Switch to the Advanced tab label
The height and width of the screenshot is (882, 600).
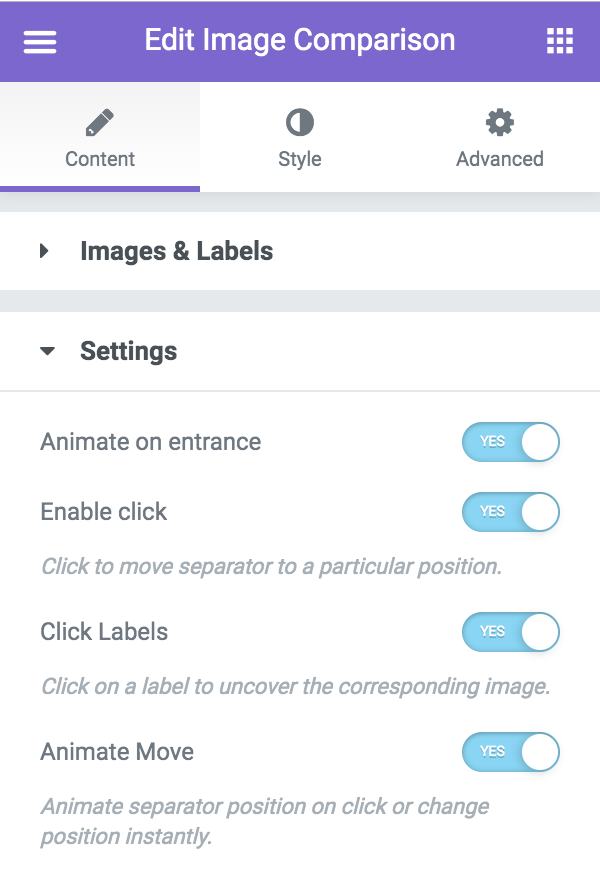(x=500, y=159)
